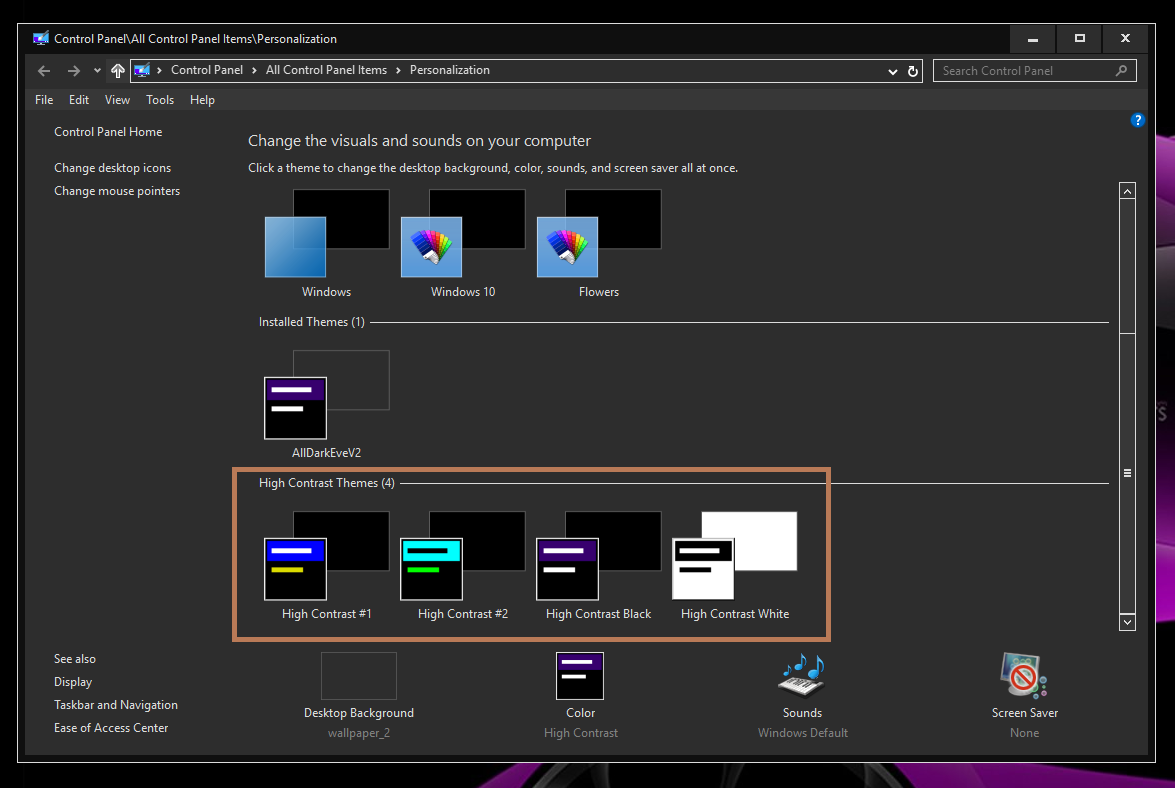Open Ease of Access Center link
The image size is (1175, 788).
point(111,728)
